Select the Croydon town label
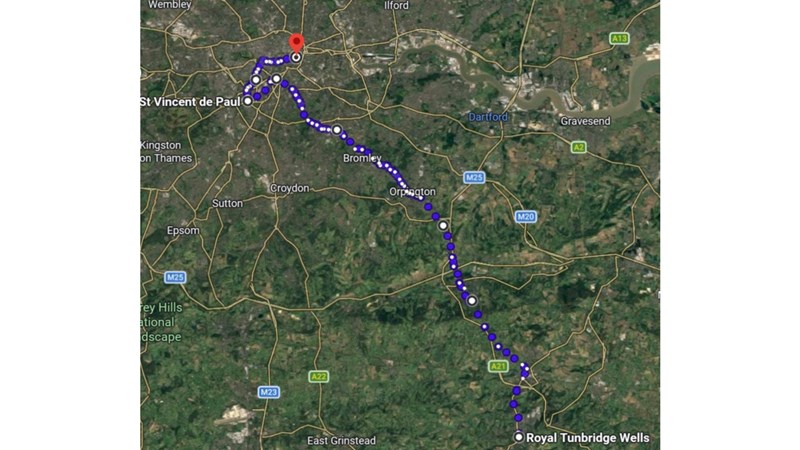800x450 pixels. click(x=290, y=188)
